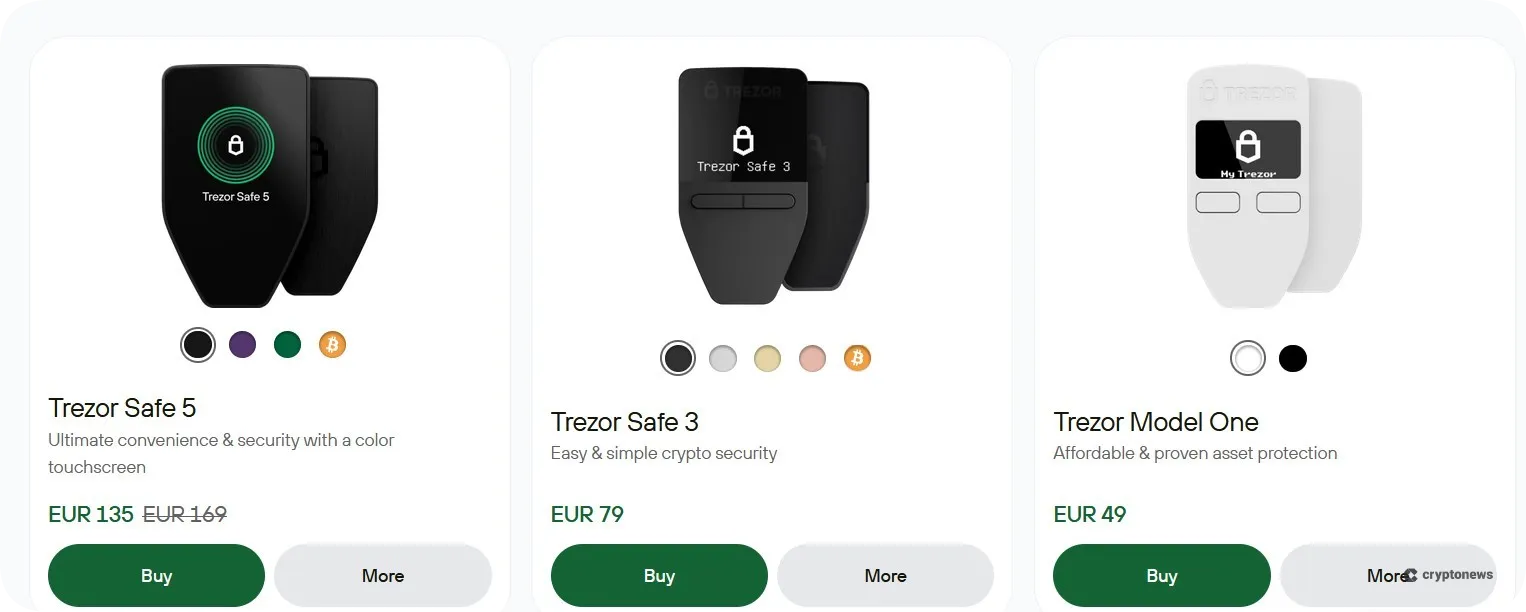The width and height of the screenshot is (1526, 612).
Task: Choose the purple color for Trezor Safe 5
Action: click(242, 344)
